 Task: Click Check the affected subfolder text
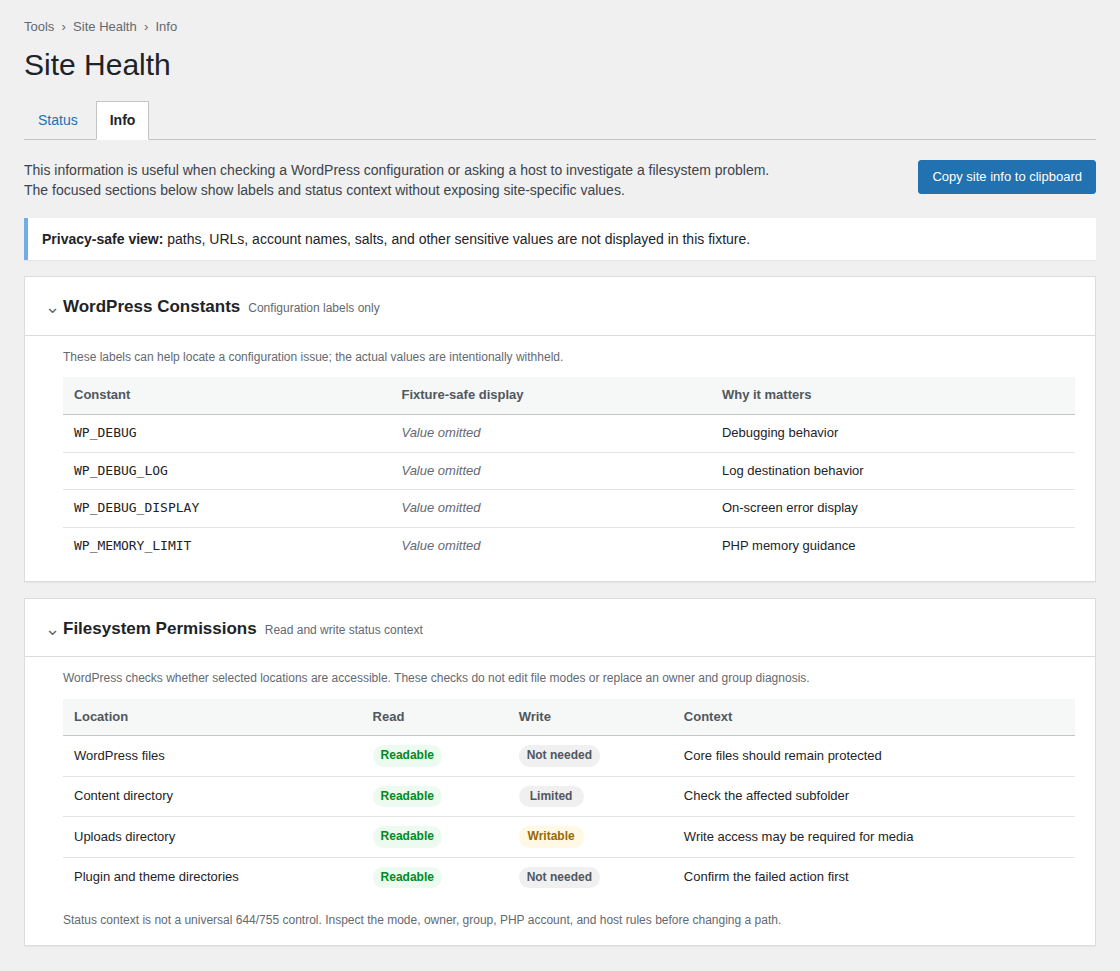pos(766,796)
